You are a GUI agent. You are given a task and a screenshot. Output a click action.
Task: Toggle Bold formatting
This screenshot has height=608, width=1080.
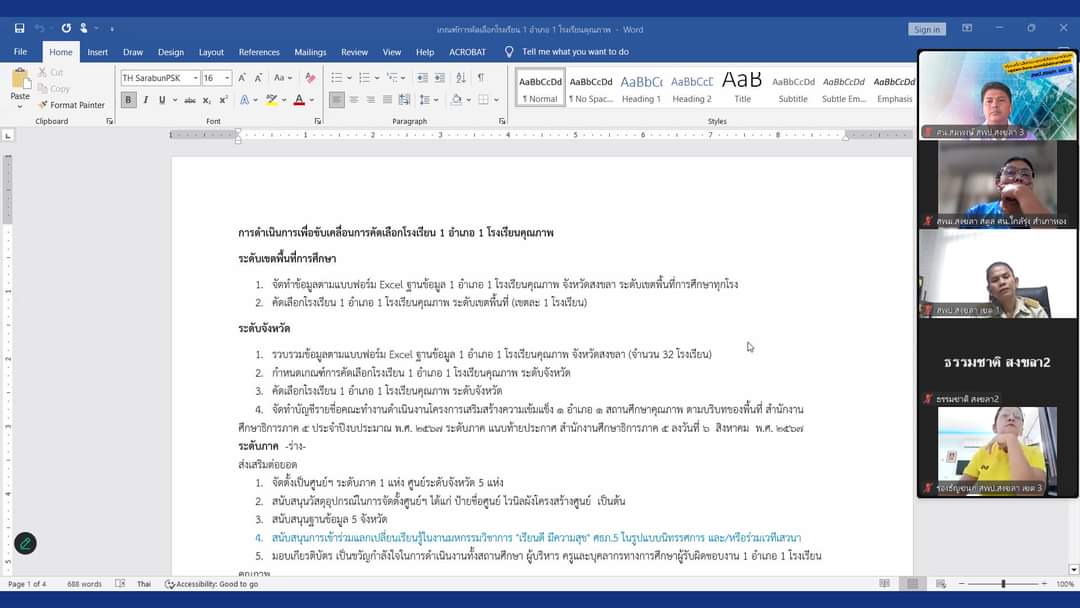128,100
